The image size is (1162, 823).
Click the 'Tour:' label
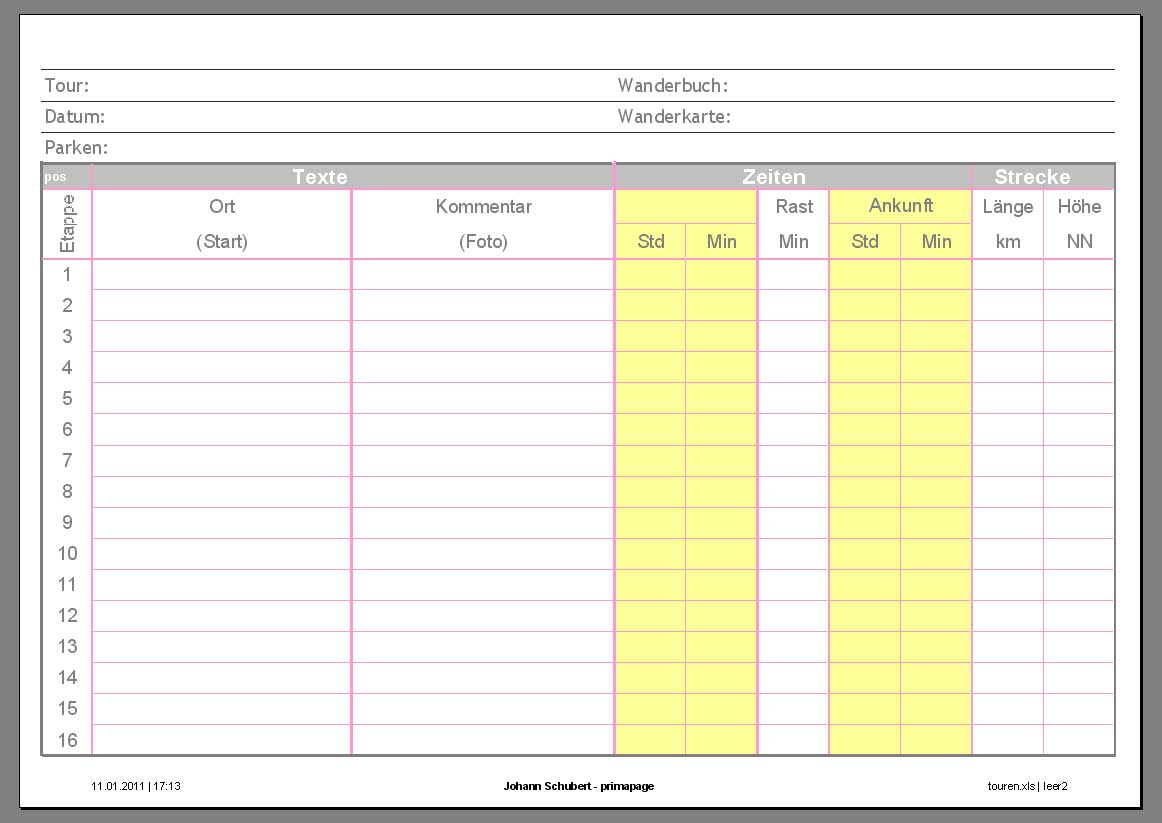click(x=67, y=85)
